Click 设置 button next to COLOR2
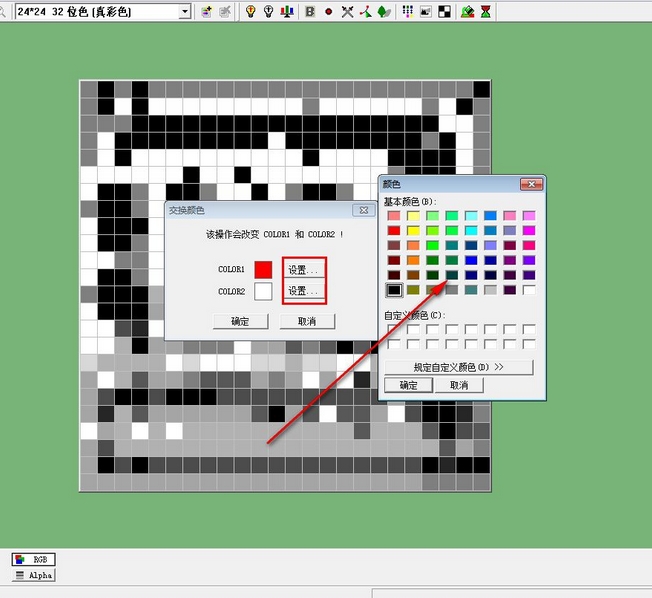This screenshot has height=598, width=652. click(x=304, y=291)
